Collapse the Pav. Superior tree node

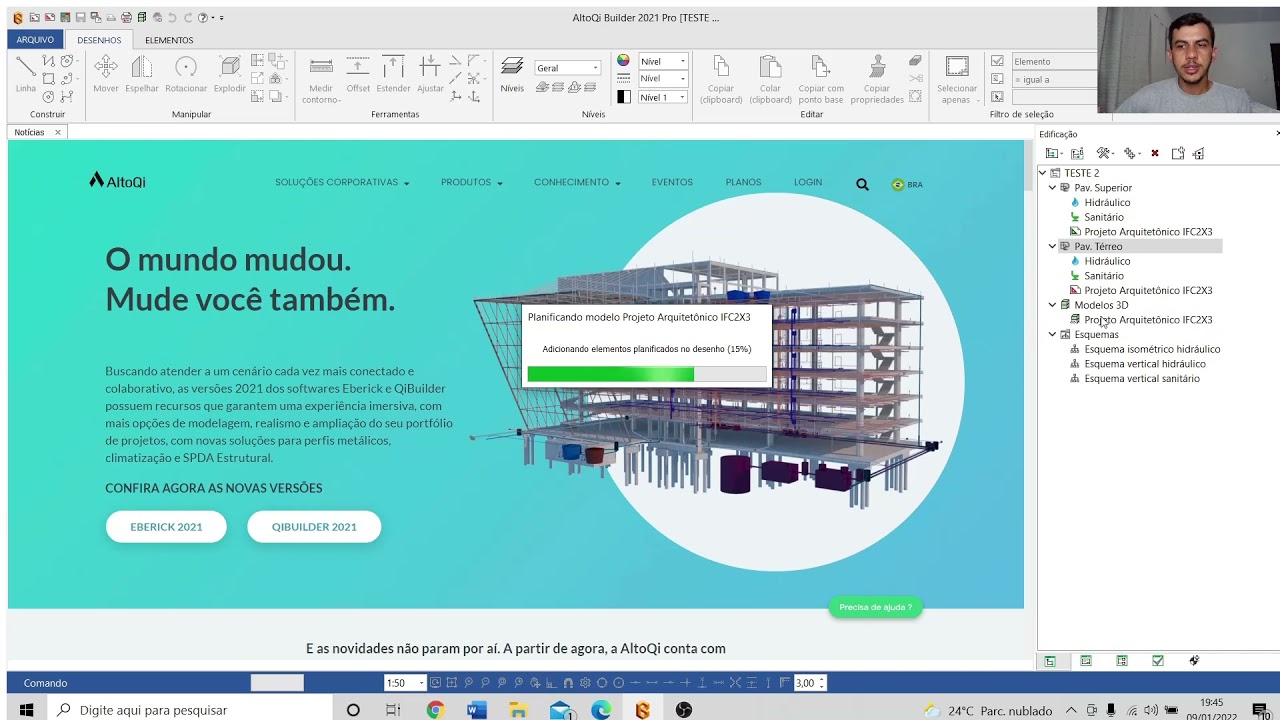click(1052, 188)
